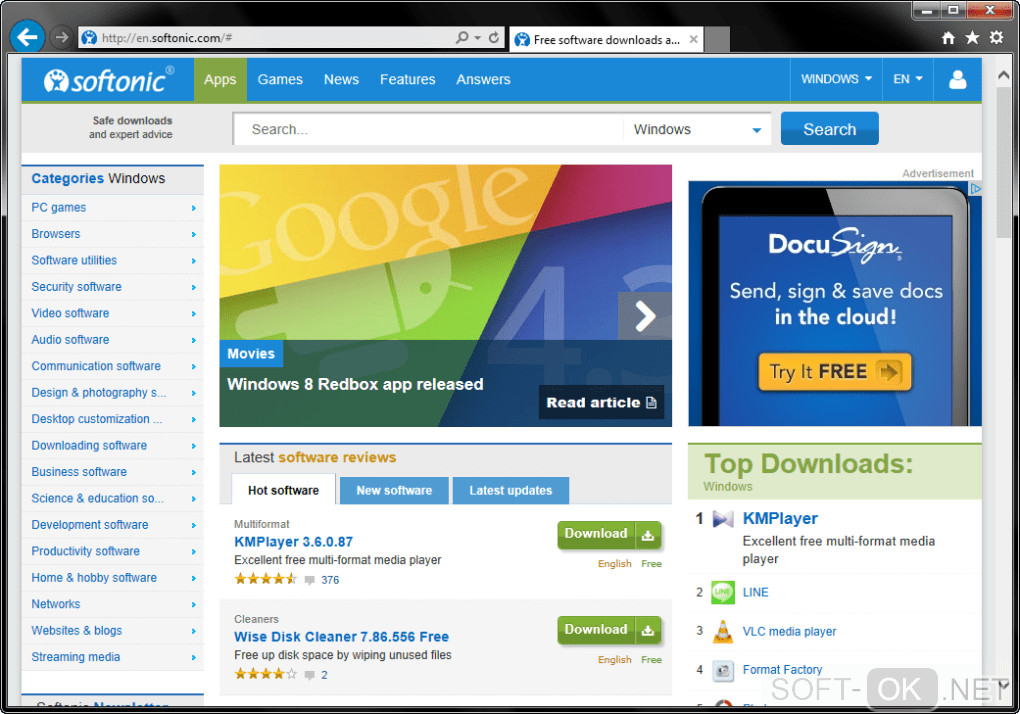Open the WINDOWS platform dropdown
Screen dimensions: 1020x714
point(836,79)
